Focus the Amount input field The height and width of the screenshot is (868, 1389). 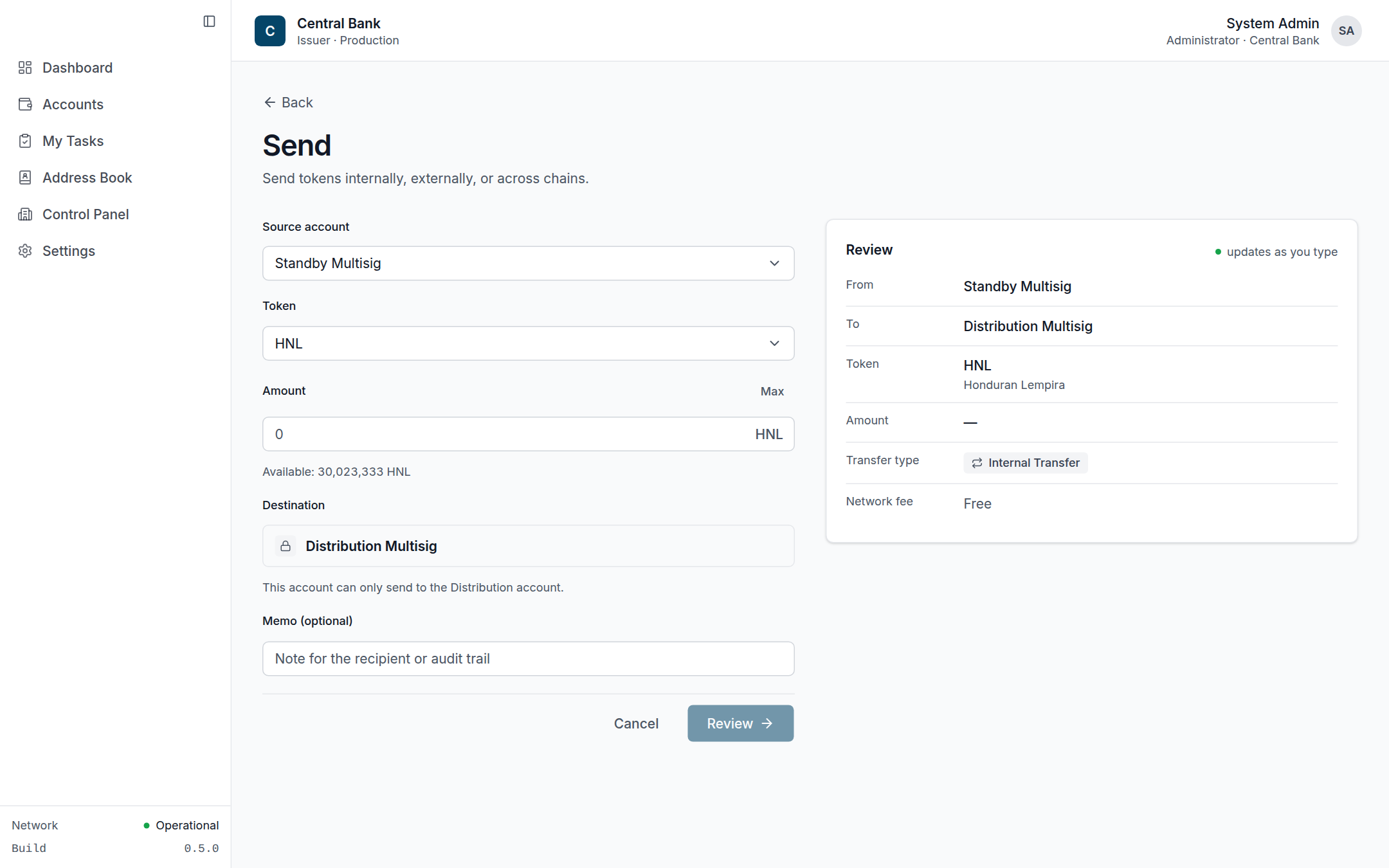coord(528,434)
